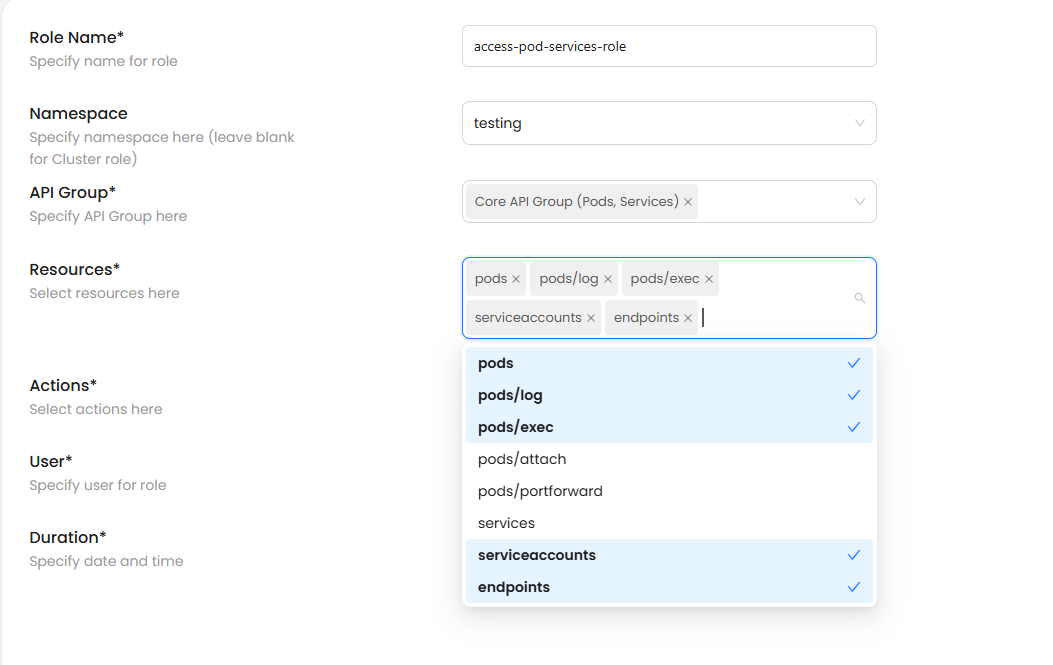
Task: Deselect pods/exec option in dropdown list
Action: [669, 427]
